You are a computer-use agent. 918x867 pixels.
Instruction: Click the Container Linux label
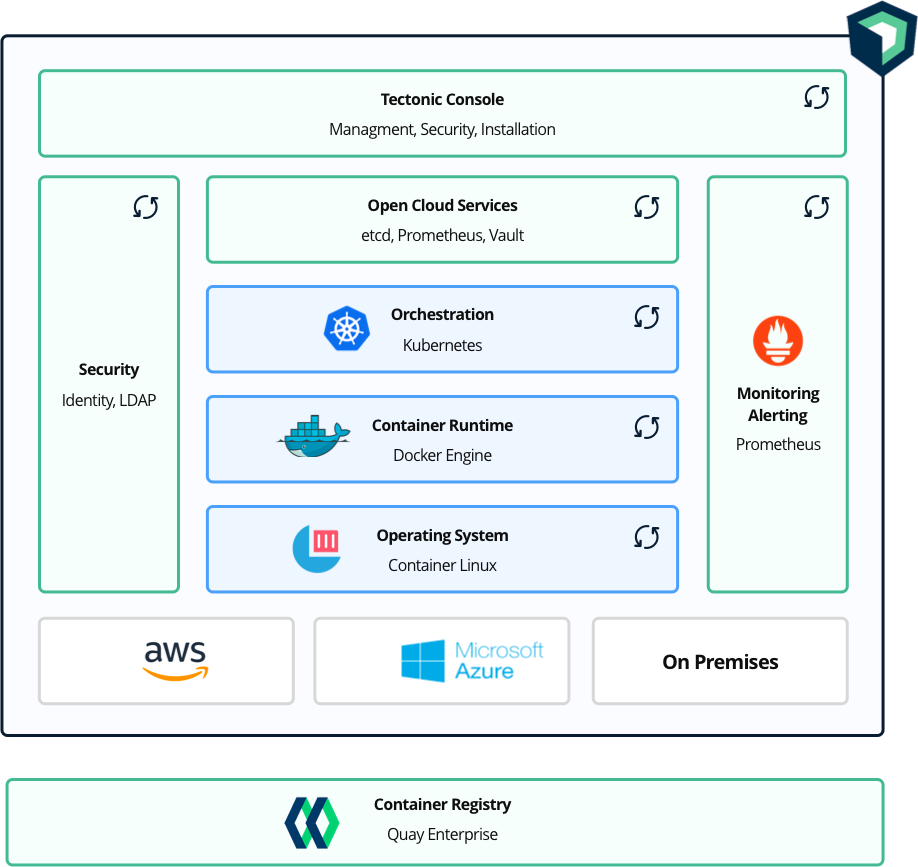tap(442, 566)
